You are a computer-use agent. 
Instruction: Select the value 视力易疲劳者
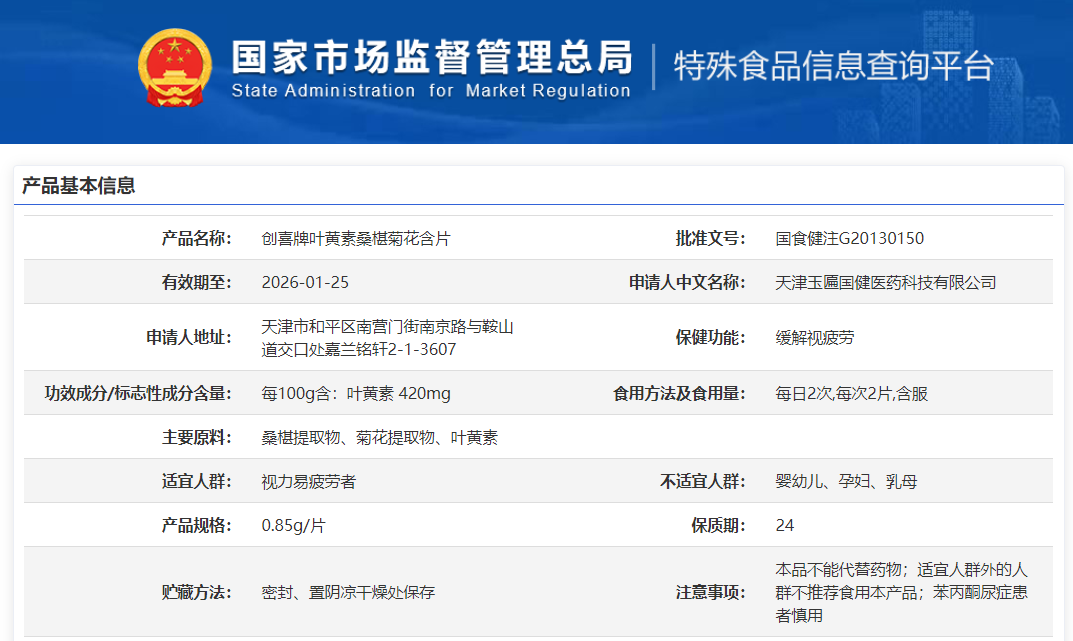(309, 482)
